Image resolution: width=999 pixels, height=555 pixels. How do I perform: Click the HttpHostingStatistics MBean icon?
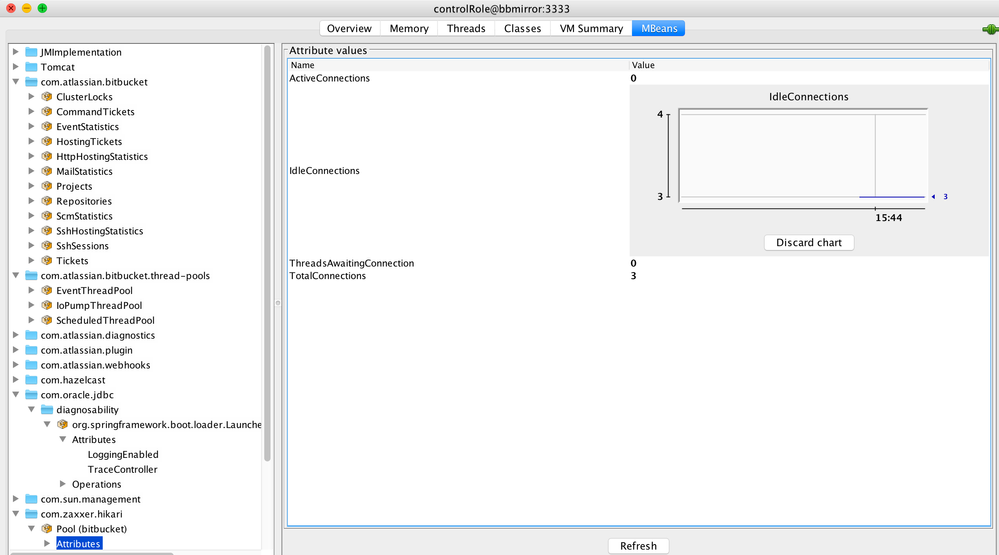pyautogui.click(x=47, y=156)
